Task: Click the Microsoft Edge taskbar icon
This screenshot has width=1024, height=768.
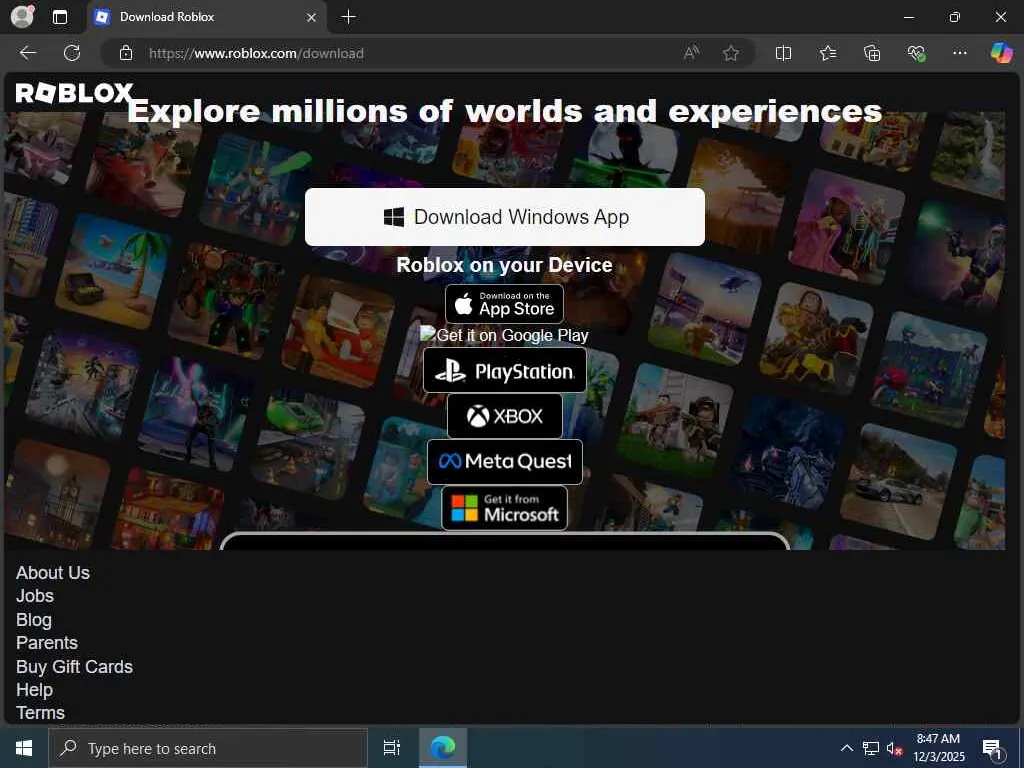Action: 443,748
